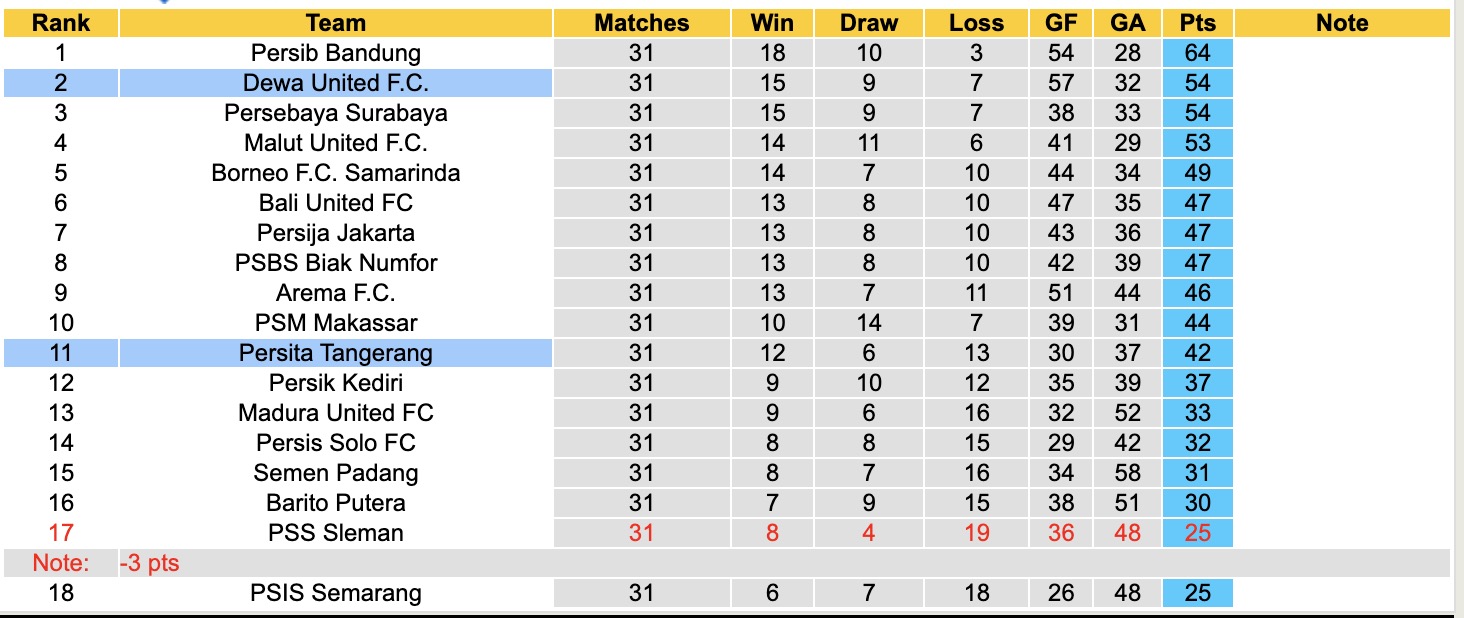Open PSIS Semarang team name

pos(336,593)
